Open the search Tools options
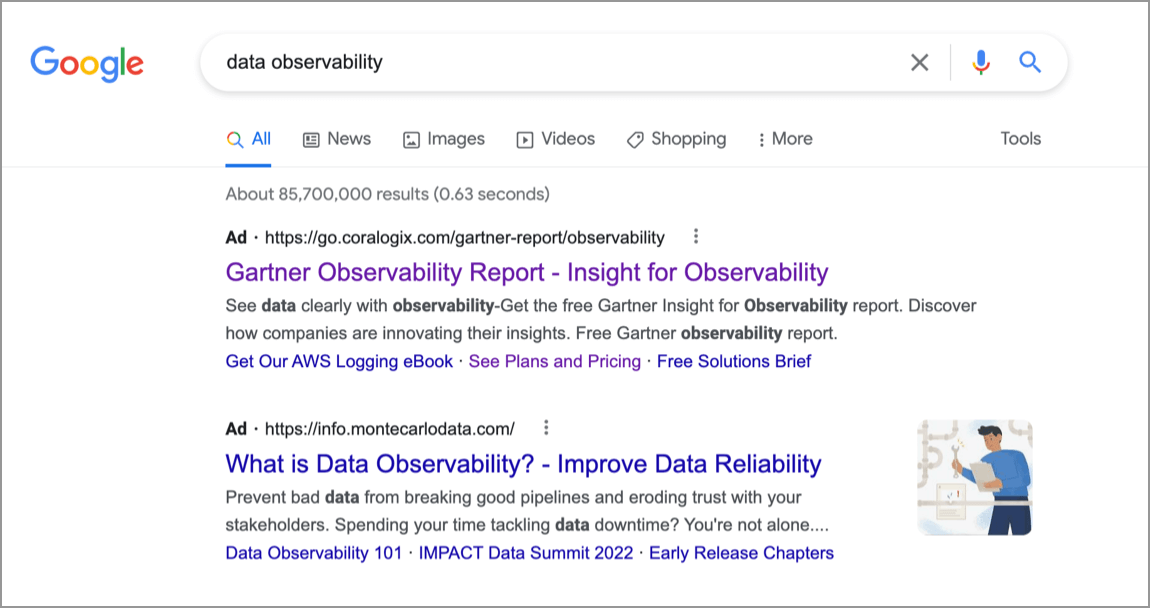Image resolution: width=1150 pixels, height=608 pixels. [x=1020, y=139]
